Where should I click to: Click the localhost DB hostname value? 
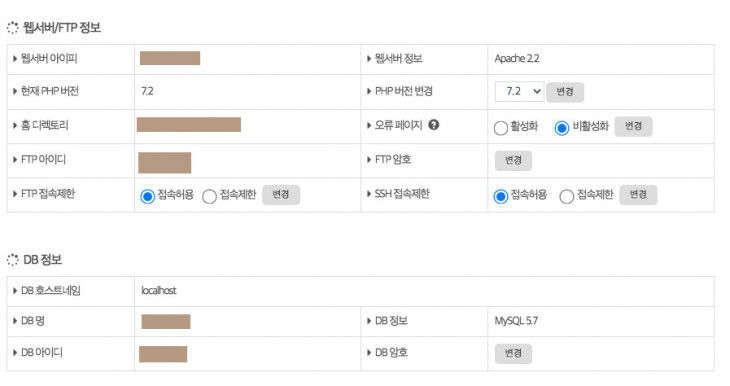click(x=159, y=291)
